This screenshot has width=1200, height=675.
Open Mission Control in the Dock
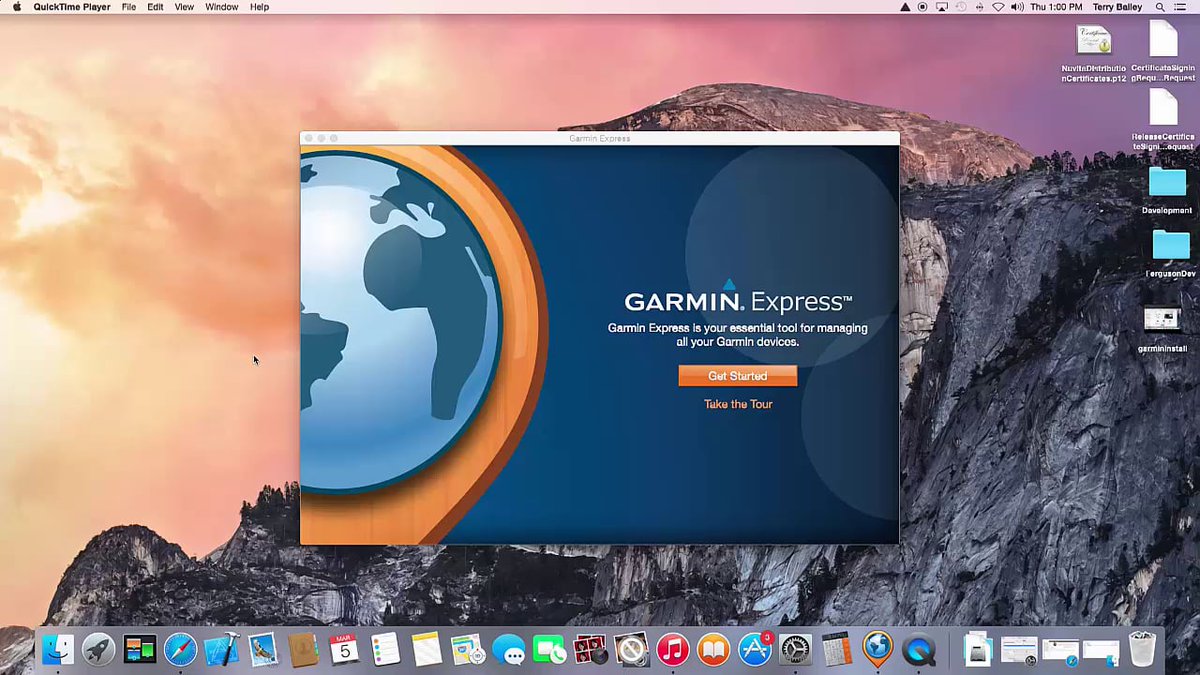[x=140, y=650]
